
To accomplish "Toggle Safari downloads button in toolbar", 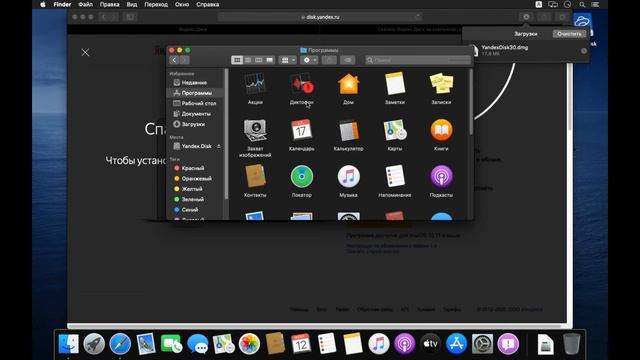I will click(526, 17).
